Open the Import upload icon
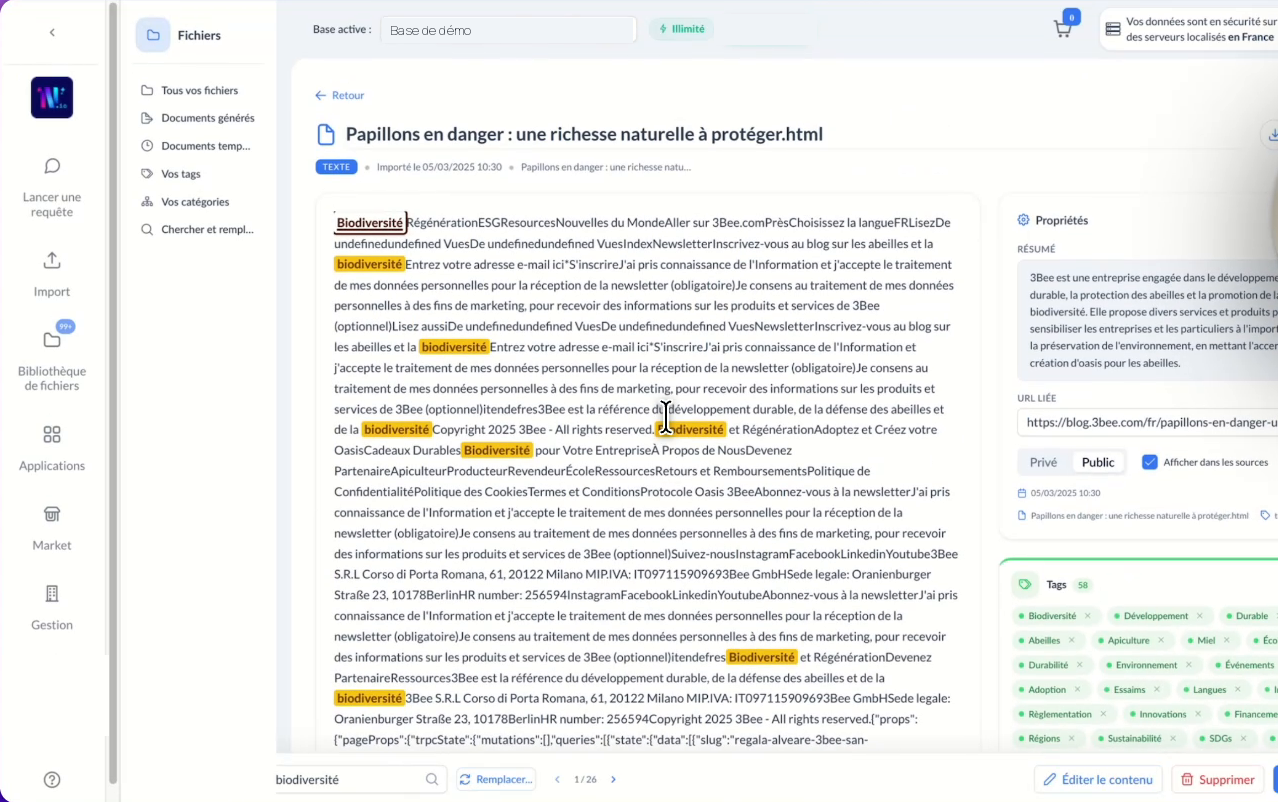This screenshot has width=1278, height=802. [x=52, y=261]
